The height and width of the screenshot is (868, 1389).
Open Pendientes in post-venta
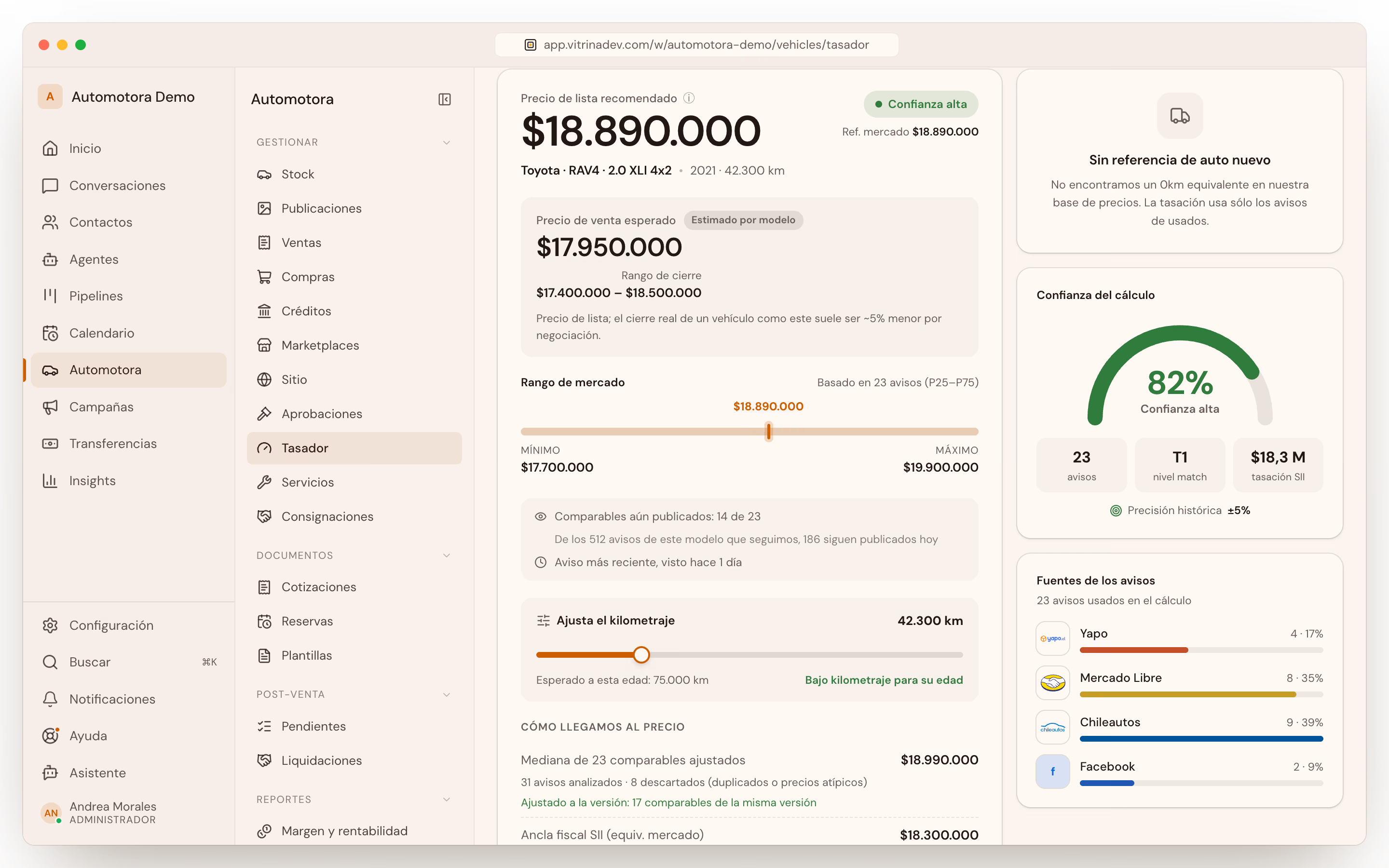click(x=354, y=726)
